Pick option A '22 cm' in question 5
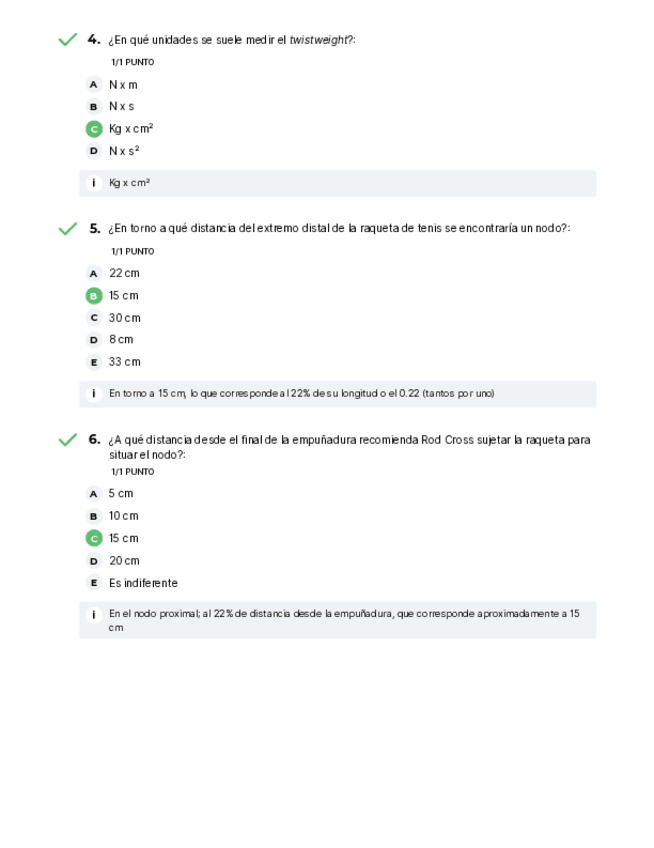This screenshot has width=654, height=848. 94,273
